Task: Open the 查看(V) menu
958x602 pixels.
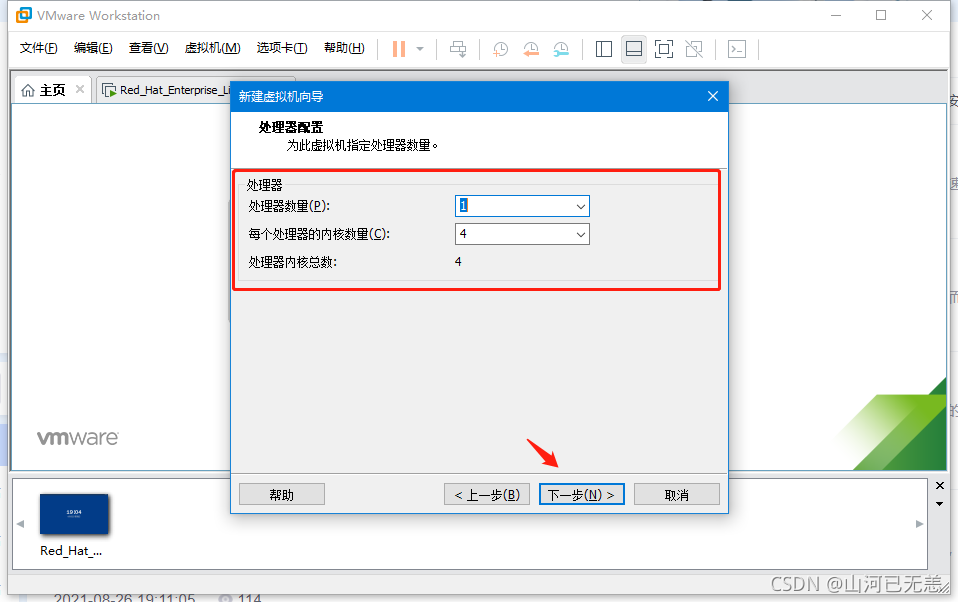Action: [148, 48]
